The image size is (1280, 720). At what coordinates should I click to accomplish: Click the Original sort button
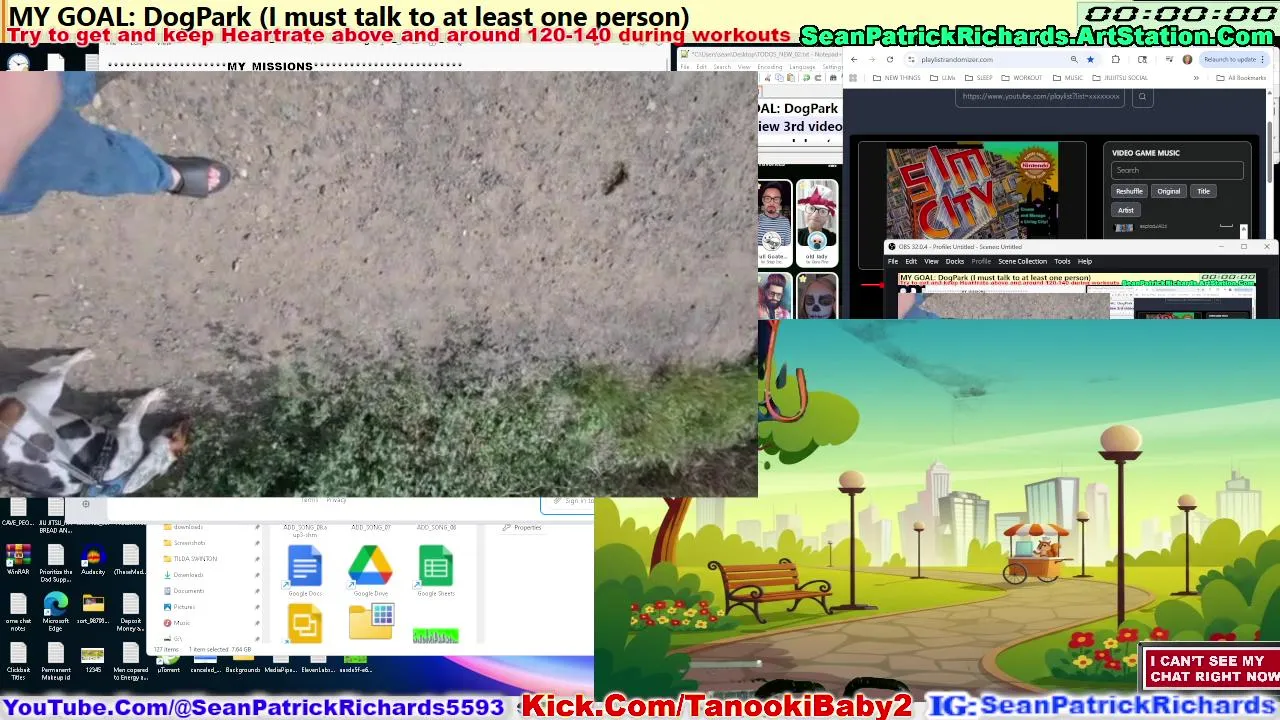1169,191
